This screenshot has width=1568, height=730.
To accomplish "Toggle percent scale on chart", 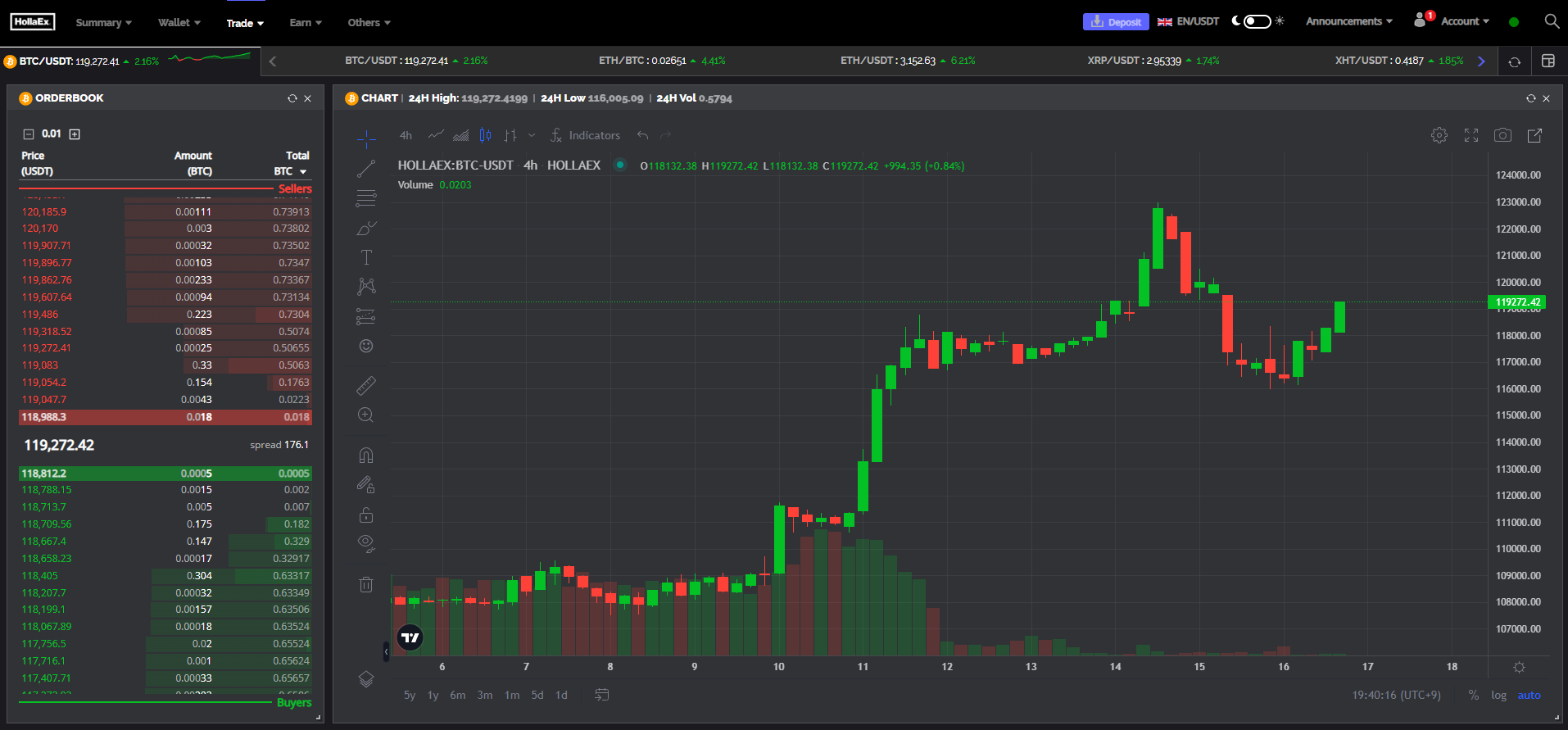I will coord(1474,695).
